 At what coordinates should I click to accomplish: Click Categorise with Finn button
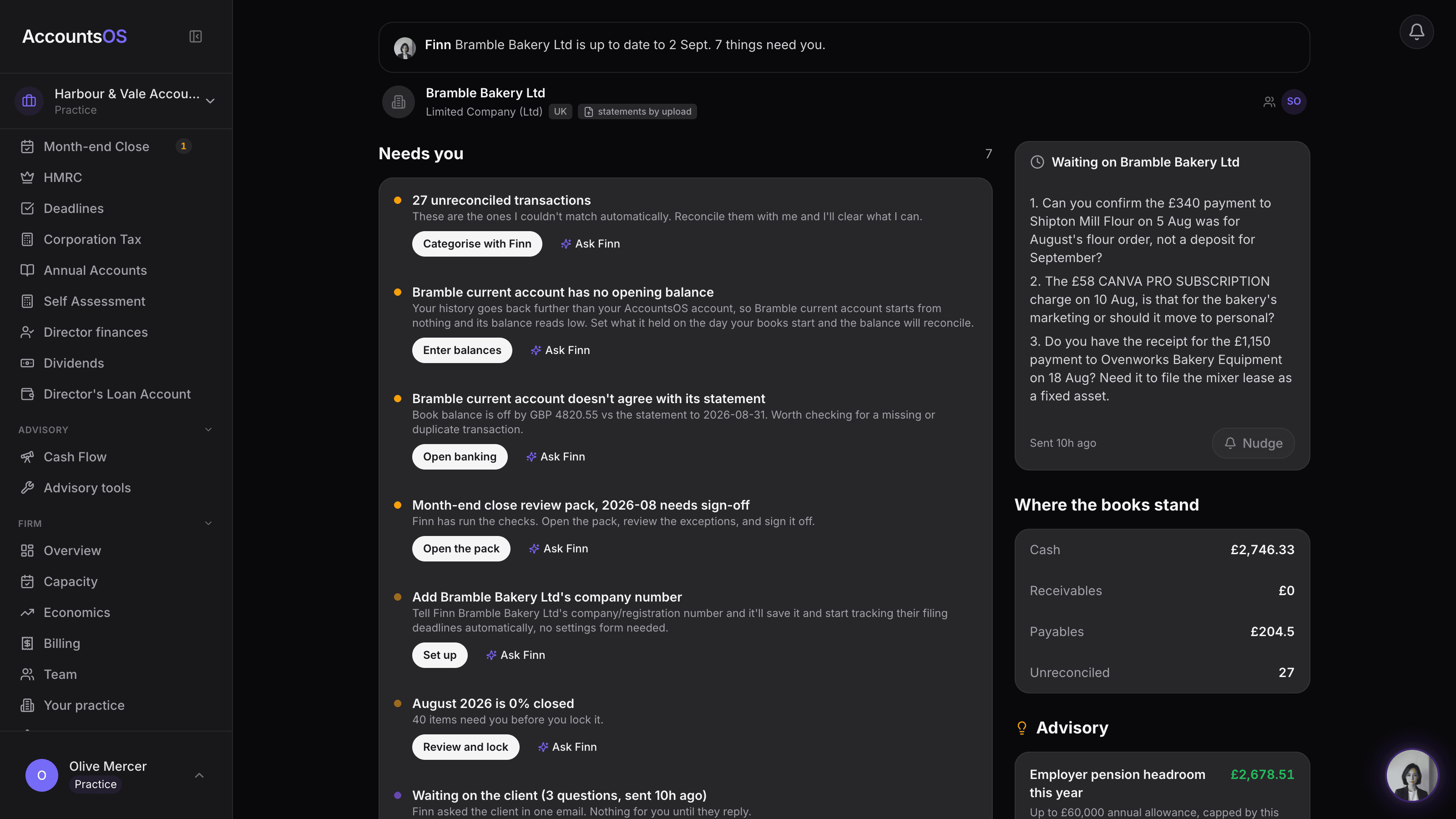tap(477, 243)
